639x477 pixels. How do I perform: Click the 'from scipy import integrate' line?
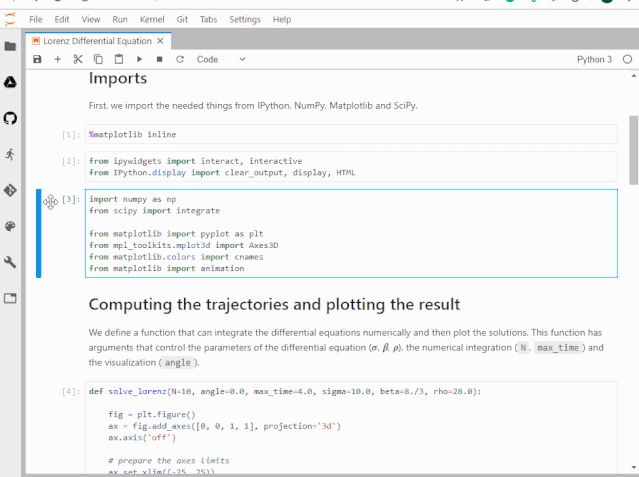(154, 211)
